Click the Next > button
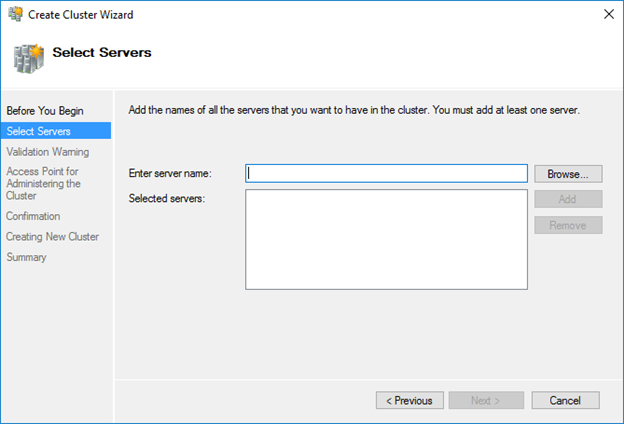Screen dimensions: 624x424 point(486,400)
